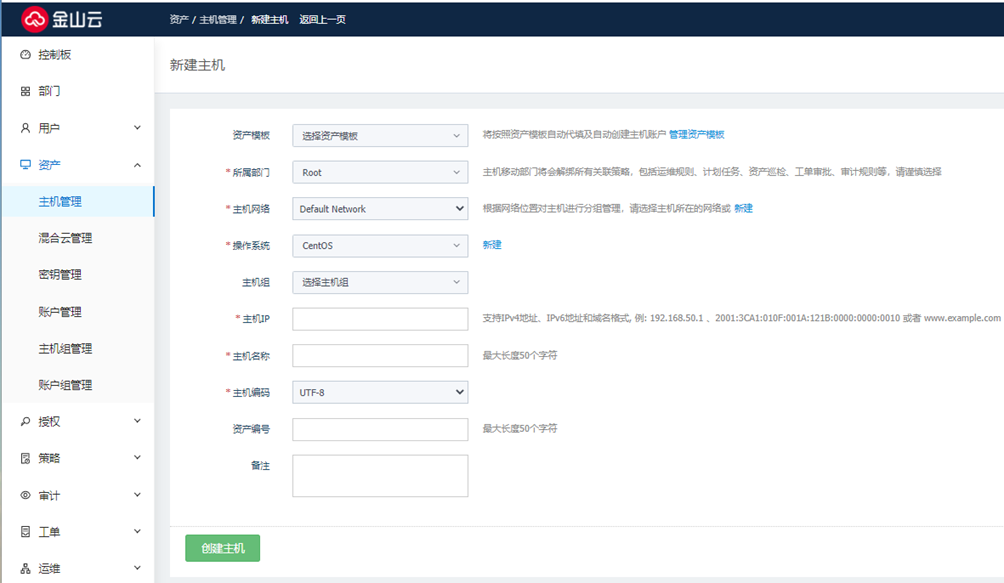The height and width of the screenshot is (583, 1004).
Task: Click the 工单 ticket icon in sidebar
Action: [x=26, y=532]
